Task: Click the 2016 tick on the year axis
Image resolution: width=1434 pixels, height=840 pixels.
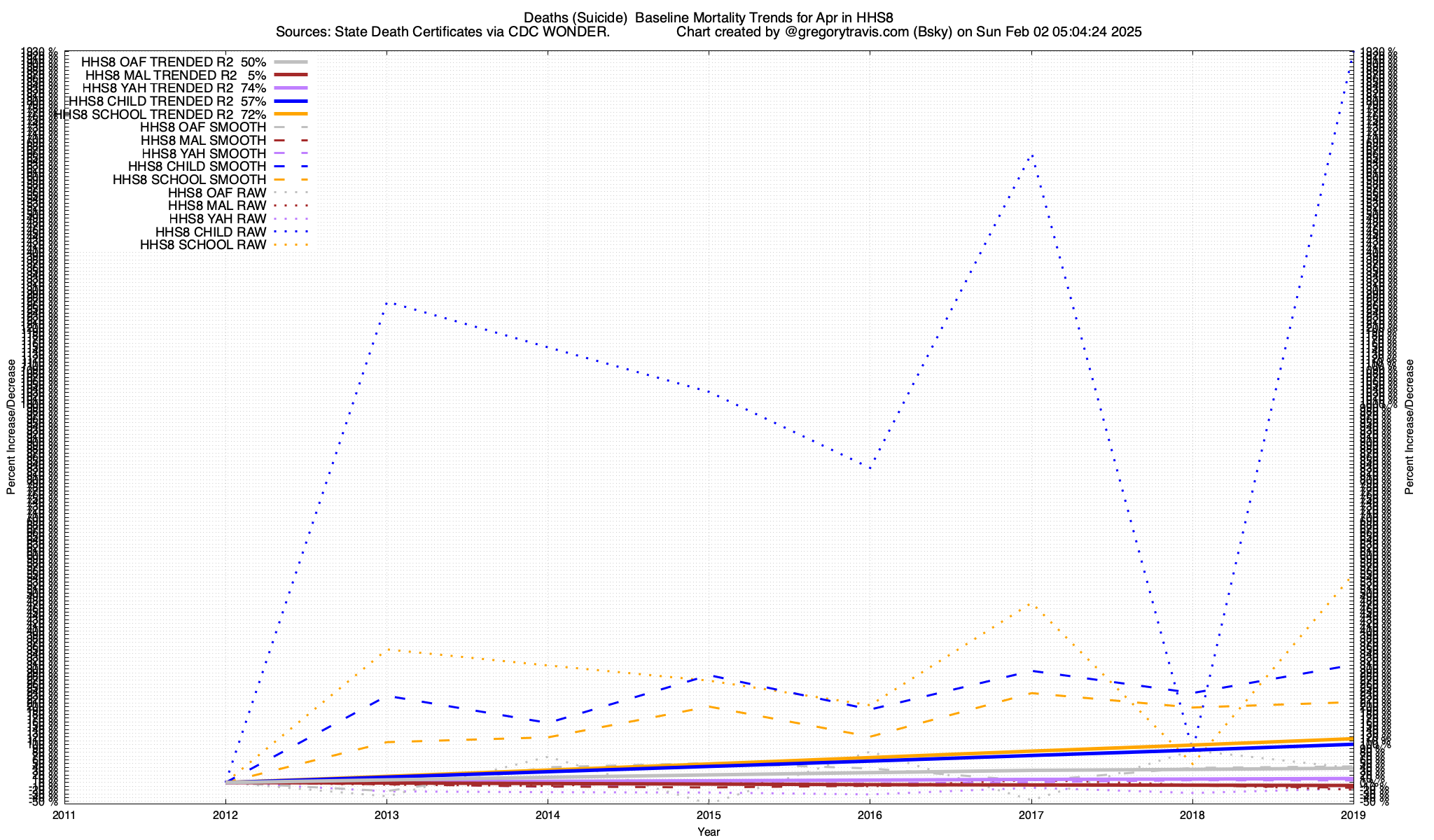Action: click(x=870, y=815)
